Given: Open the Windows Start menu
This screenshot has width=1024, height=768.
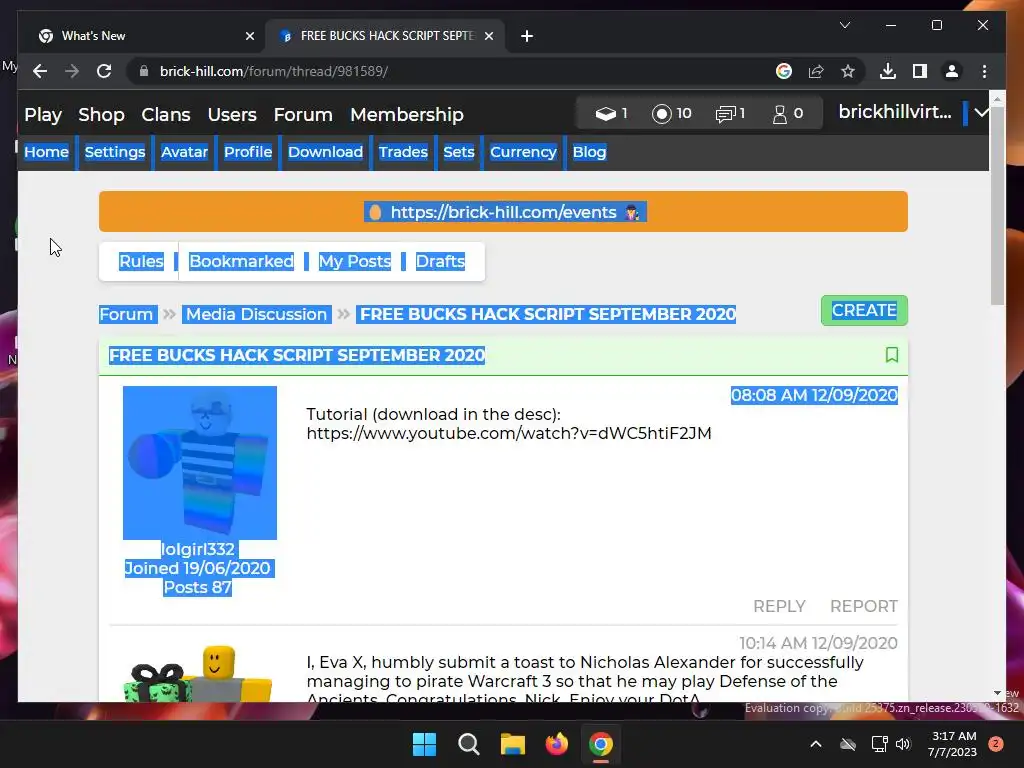Looking at the screenshot, I should click(x=424, y=744).
